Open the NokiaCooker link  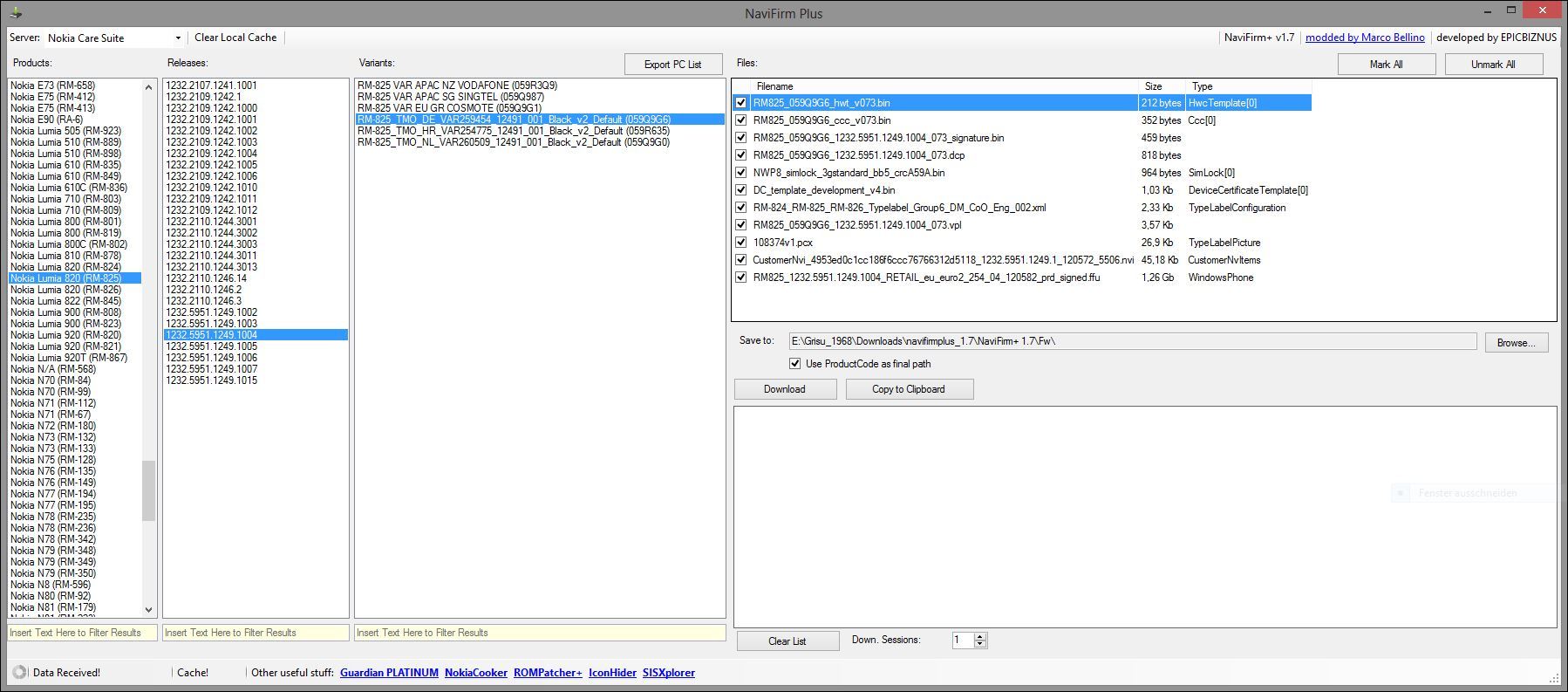pos(476,673)
